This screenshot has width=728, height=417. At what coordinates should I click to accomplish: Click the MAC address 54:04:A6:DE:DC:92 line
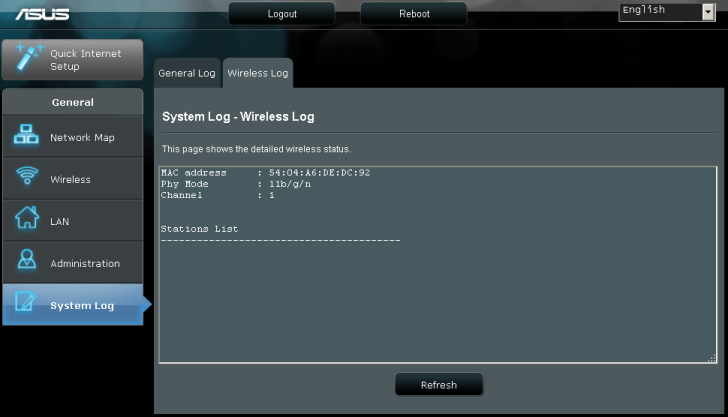click(265, 173)
